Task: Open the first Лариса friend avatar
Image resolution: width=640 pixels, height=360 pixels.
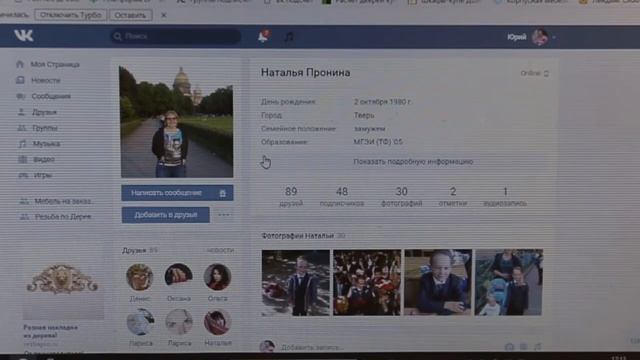Action: pyautogui.click(x=140, y=322)
